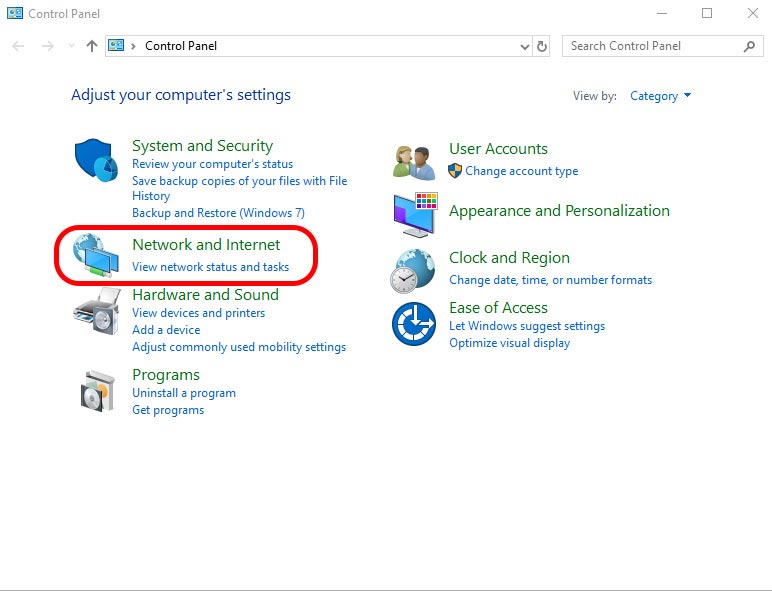Click the Appearance and Personalization monitor icon
This screenshot has height=591, width=772.
pyautogui.click(x=416, y=215)
